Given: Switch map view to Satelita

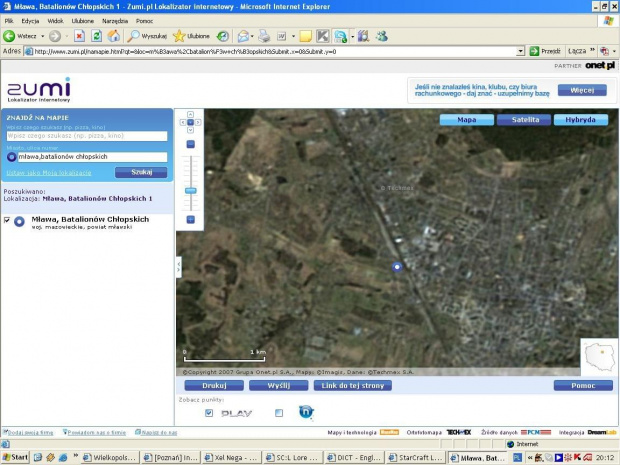Looking at the screenshot, I should click(x=524, y=119).
